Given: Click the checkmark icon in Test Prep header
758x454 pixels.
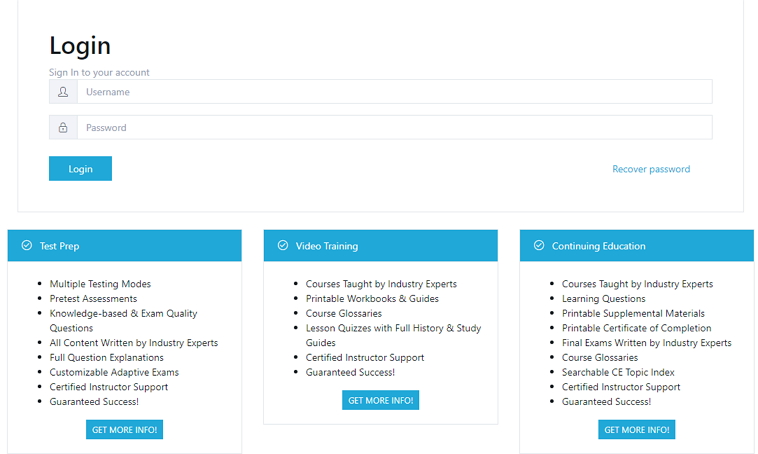Looking at the screenshot, I should tap(27, 246).
